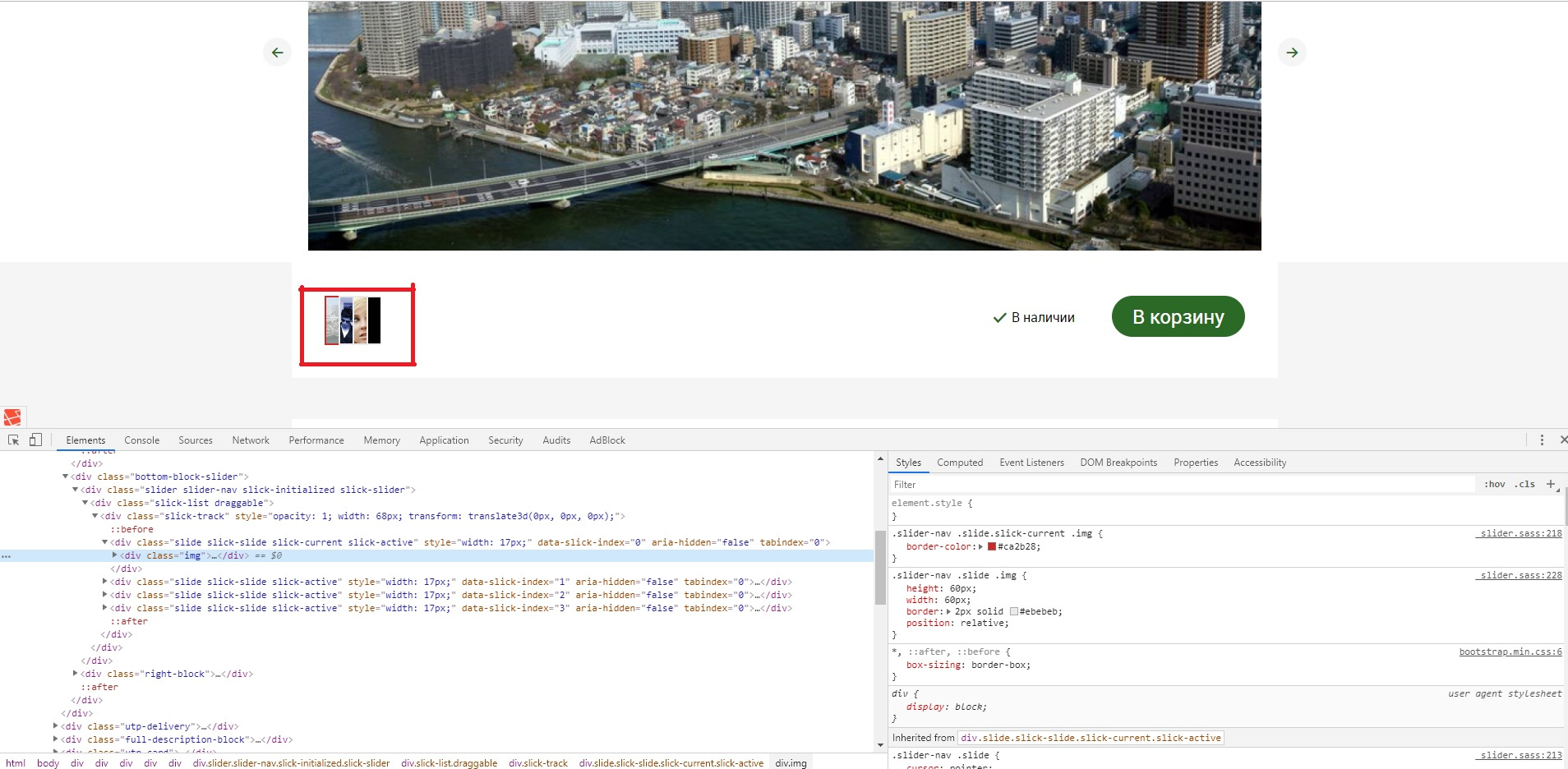The height and width of the screenshot is (769, 1568).
Task: Collapse the slick-list draggable node
Action: [85, 503]
